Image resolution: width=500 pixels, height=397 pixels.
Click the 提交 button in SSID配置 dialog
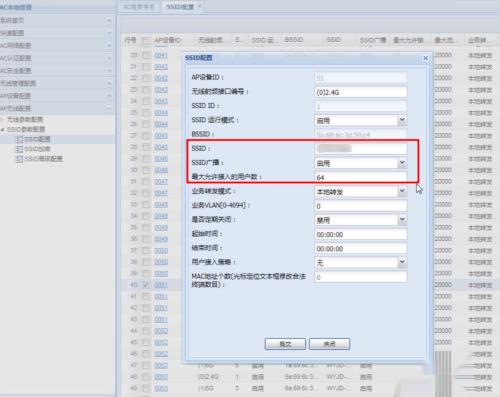click(x=285, y=344)
